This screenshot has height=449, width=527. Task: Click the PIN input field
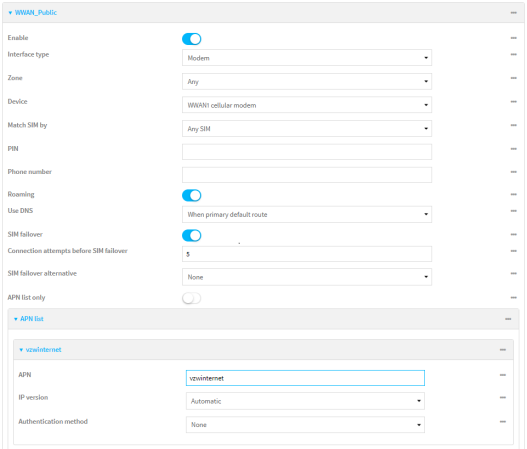point(307,152)
